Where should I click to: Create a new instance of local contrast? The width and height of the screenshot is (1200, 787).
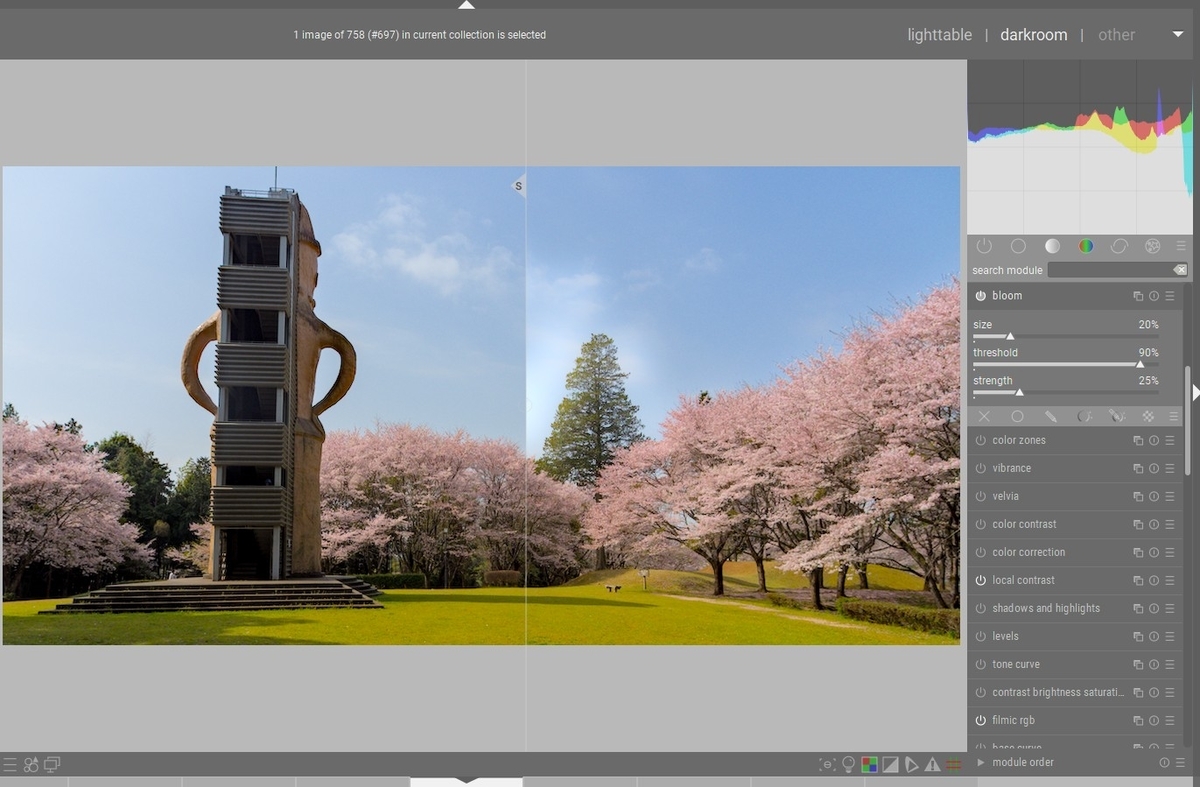coord(1137,580)
